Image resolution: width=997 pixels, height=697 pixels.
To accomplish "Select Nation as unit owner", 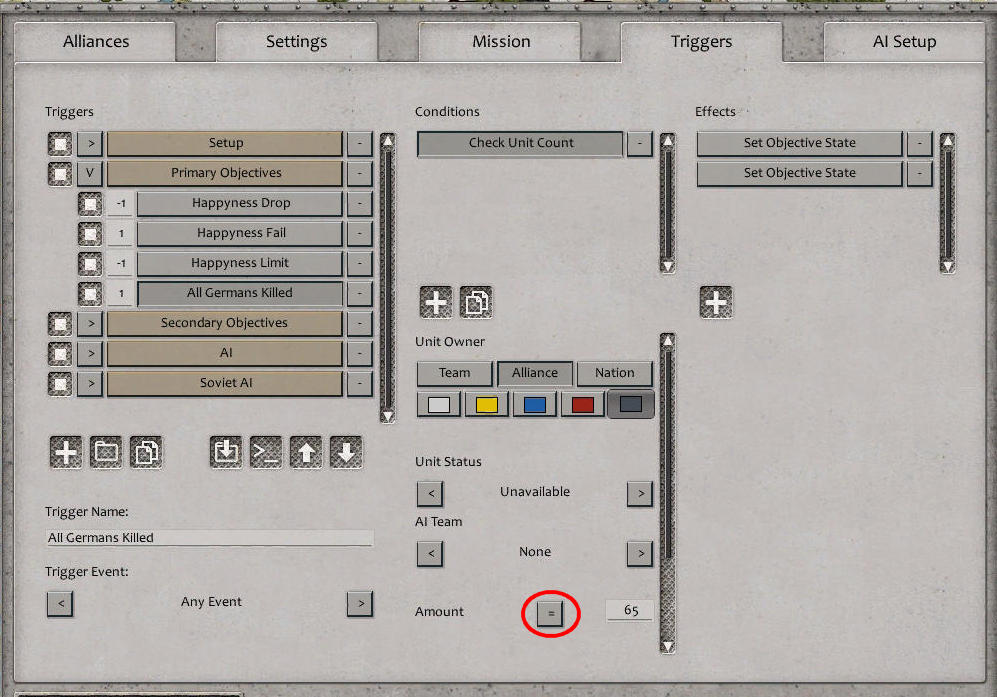I will point(615,373).
